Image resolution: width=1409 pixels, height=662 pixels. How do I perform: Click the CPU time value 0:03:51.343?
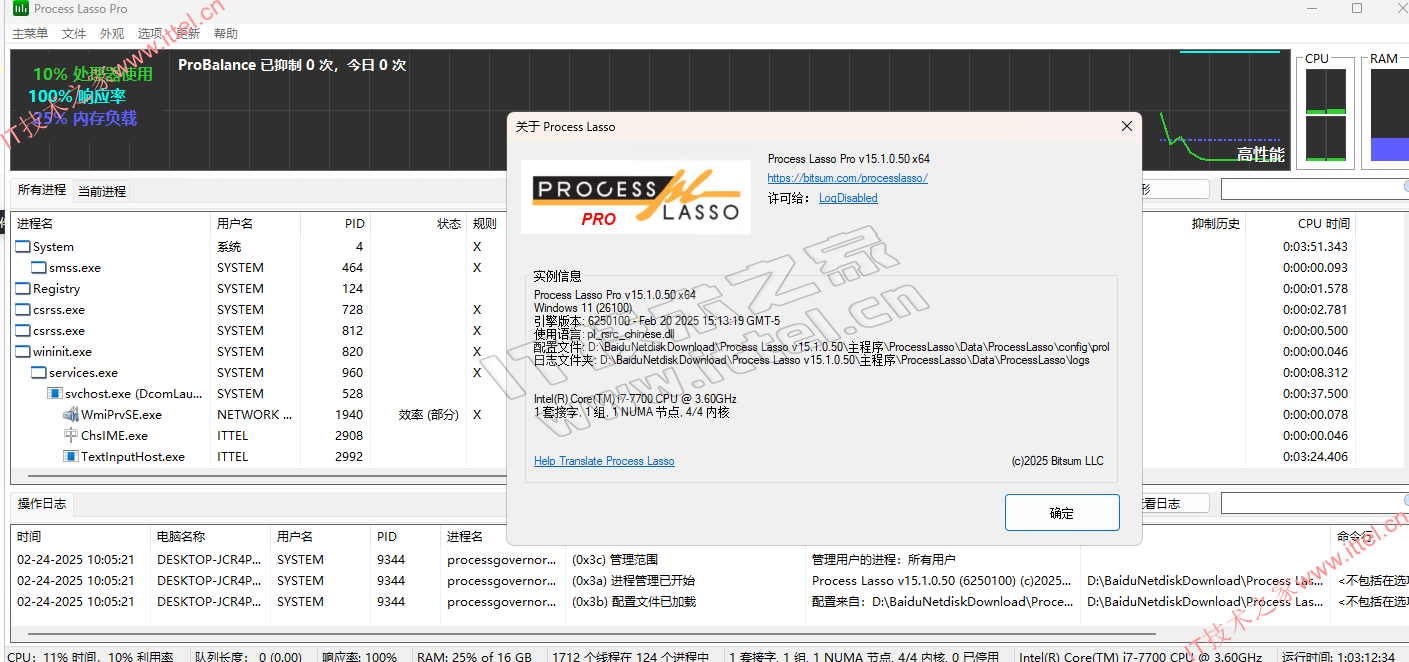[1315, 246]
